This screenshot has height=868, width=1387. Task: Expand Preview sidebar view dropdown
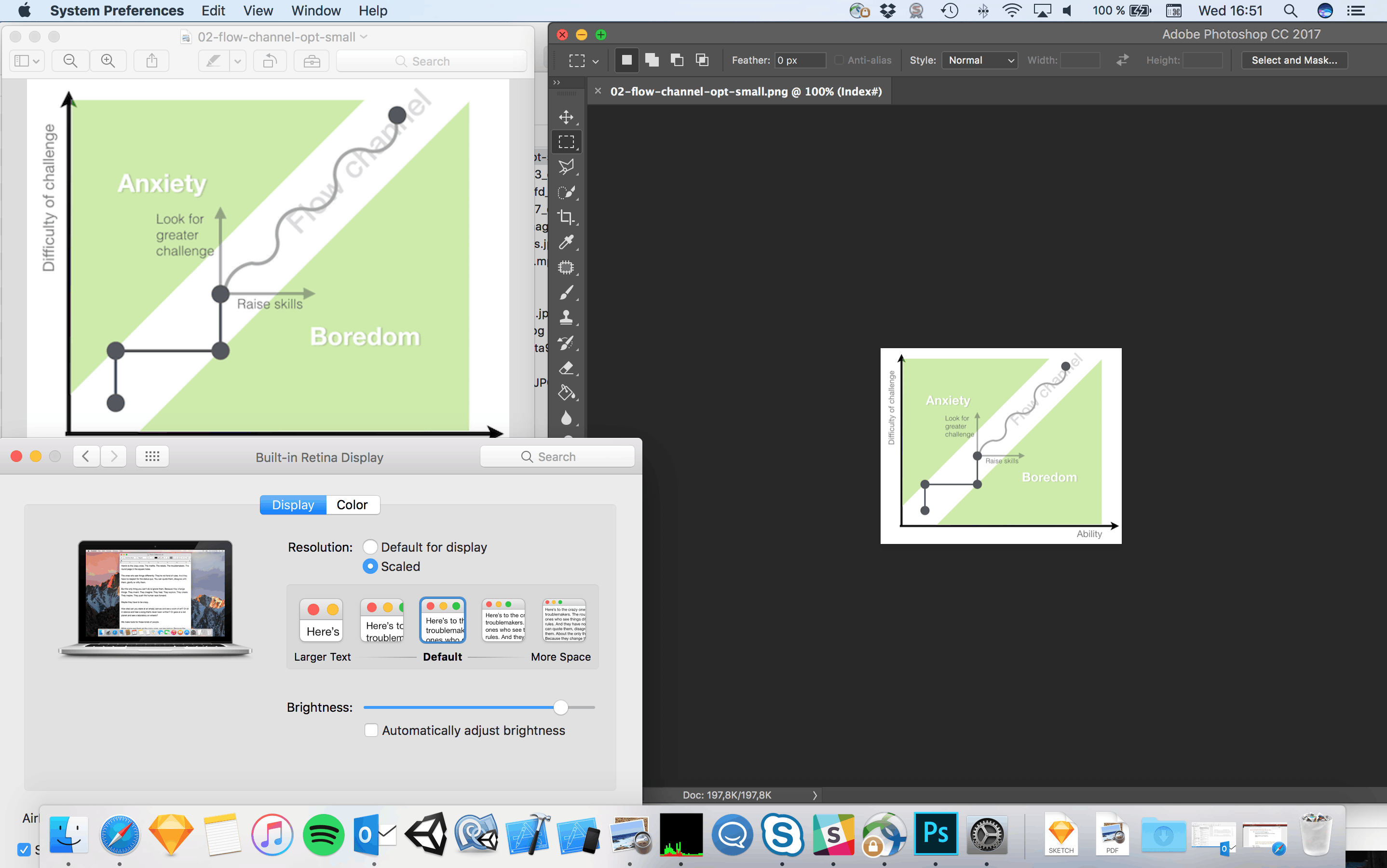[x=27, y=61]
